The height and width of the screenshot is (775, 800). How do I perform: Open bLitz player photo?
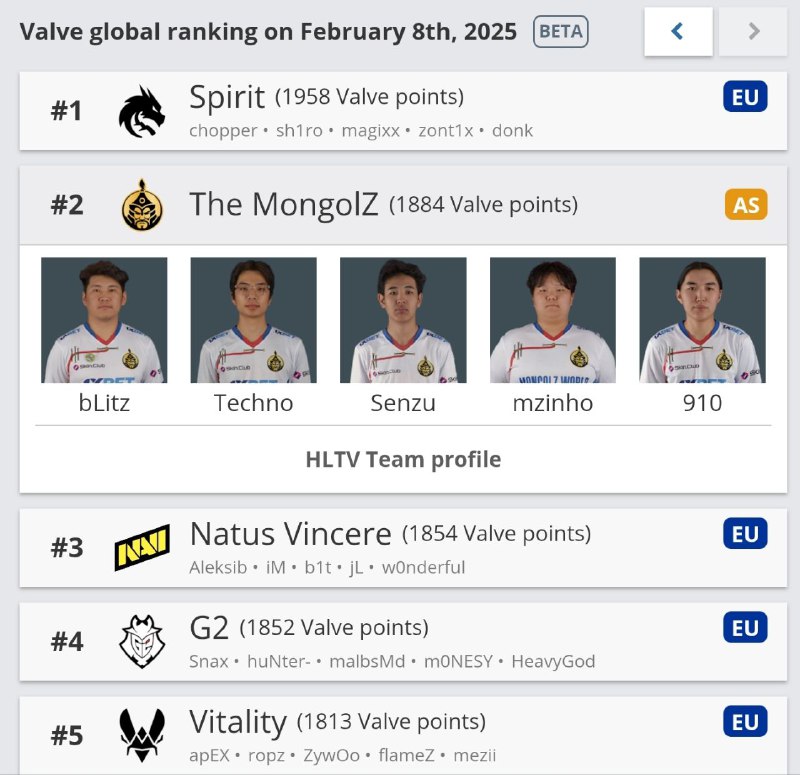(x=104, y=320)
